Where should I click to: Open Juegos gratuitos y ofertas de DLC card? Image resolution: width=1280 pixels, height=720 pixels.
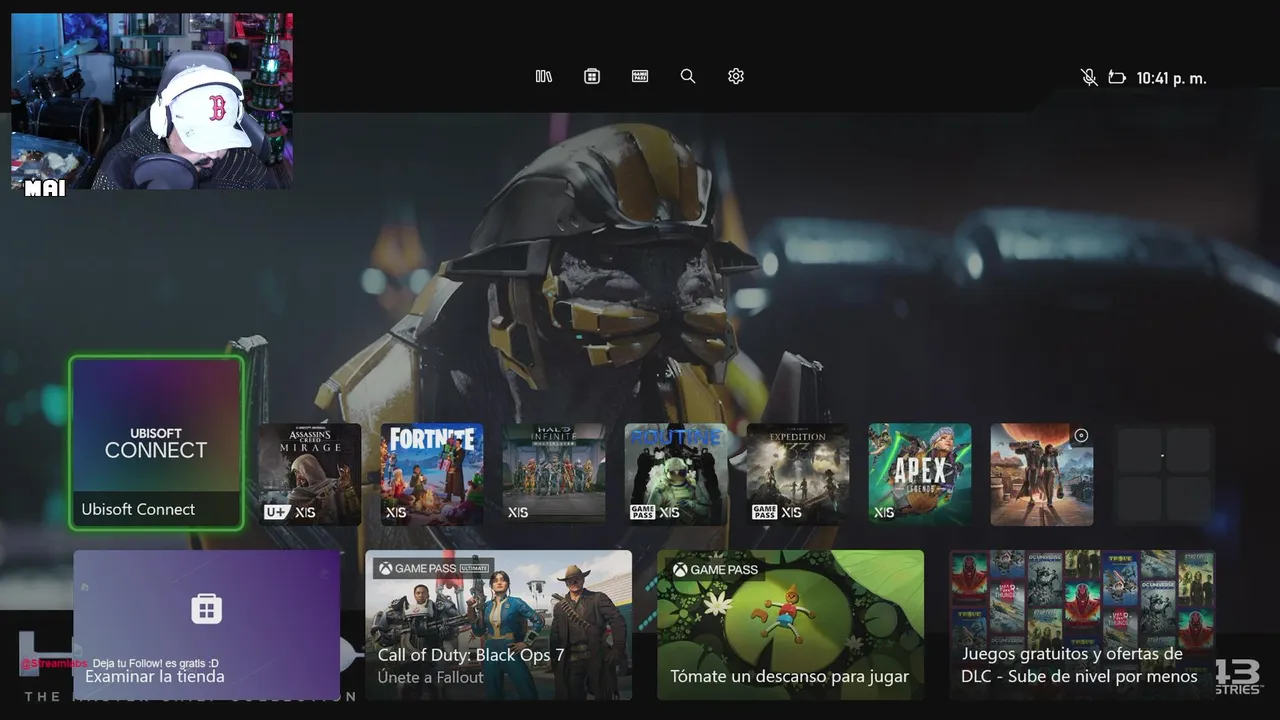[1082, 625]
